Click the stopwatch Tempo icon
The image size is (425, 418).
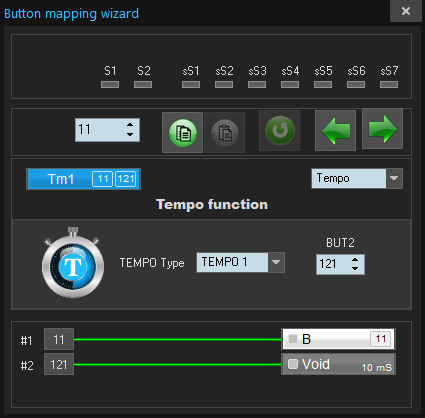(73, 263)
